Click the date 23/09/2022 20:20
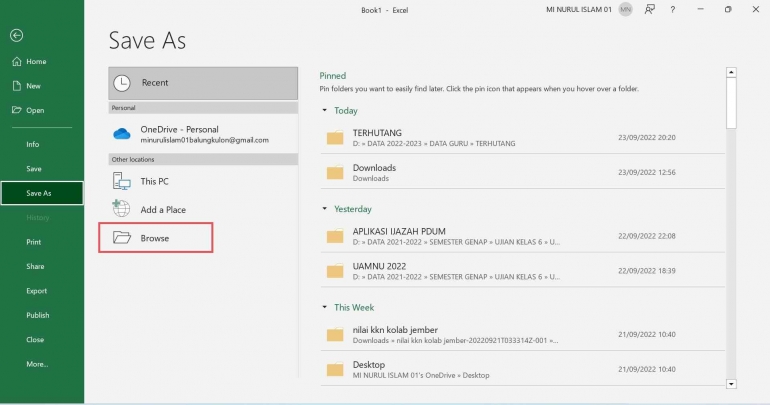Viewport: 770px width, 405px height. click(647, 137)
